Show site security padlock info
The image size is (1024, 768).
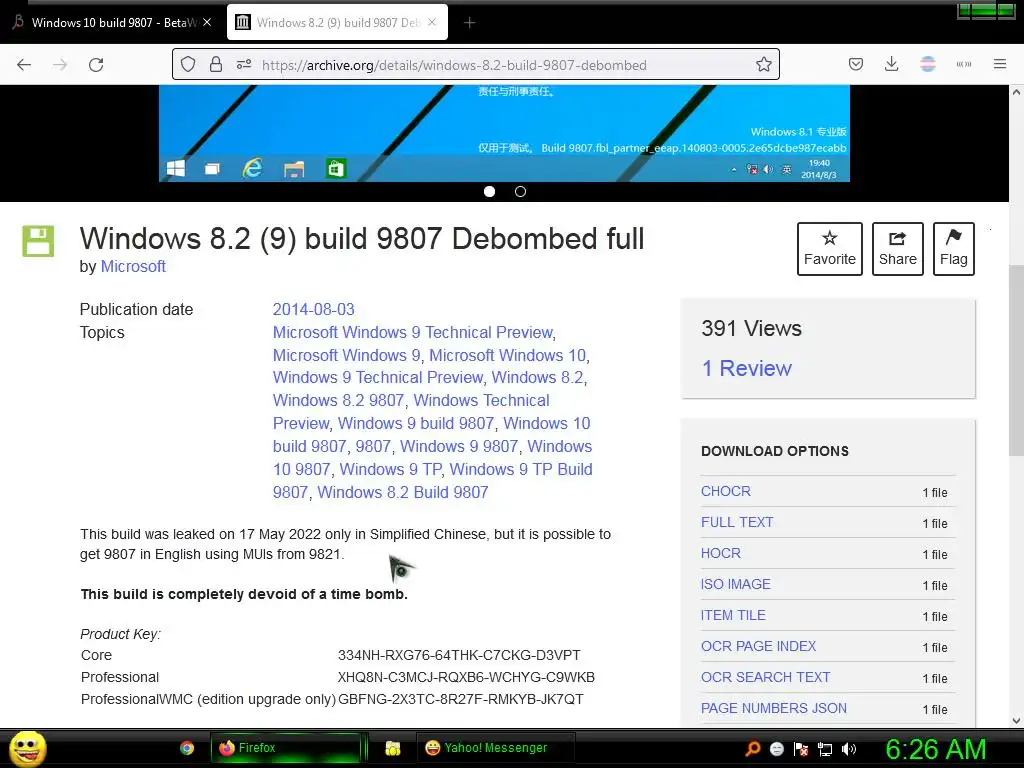(216, 65)
